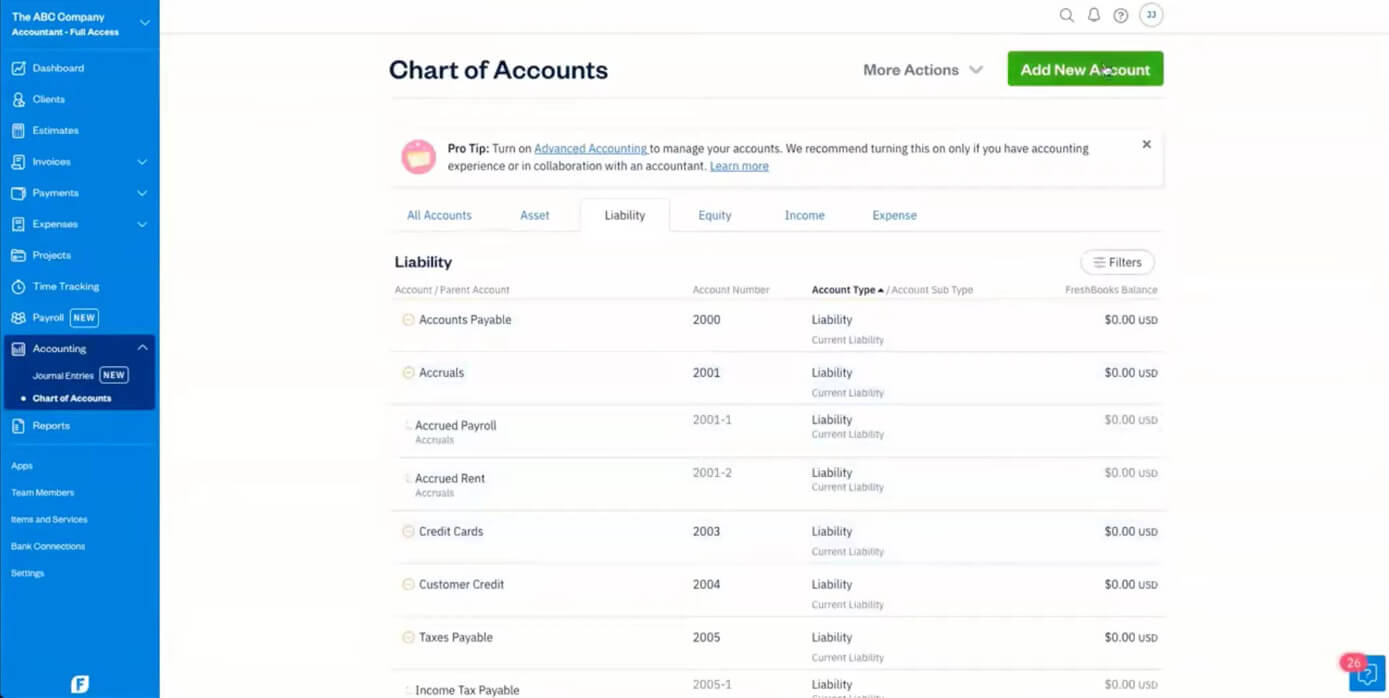Click the search magnifier icon

click(x=1067, y=15)
